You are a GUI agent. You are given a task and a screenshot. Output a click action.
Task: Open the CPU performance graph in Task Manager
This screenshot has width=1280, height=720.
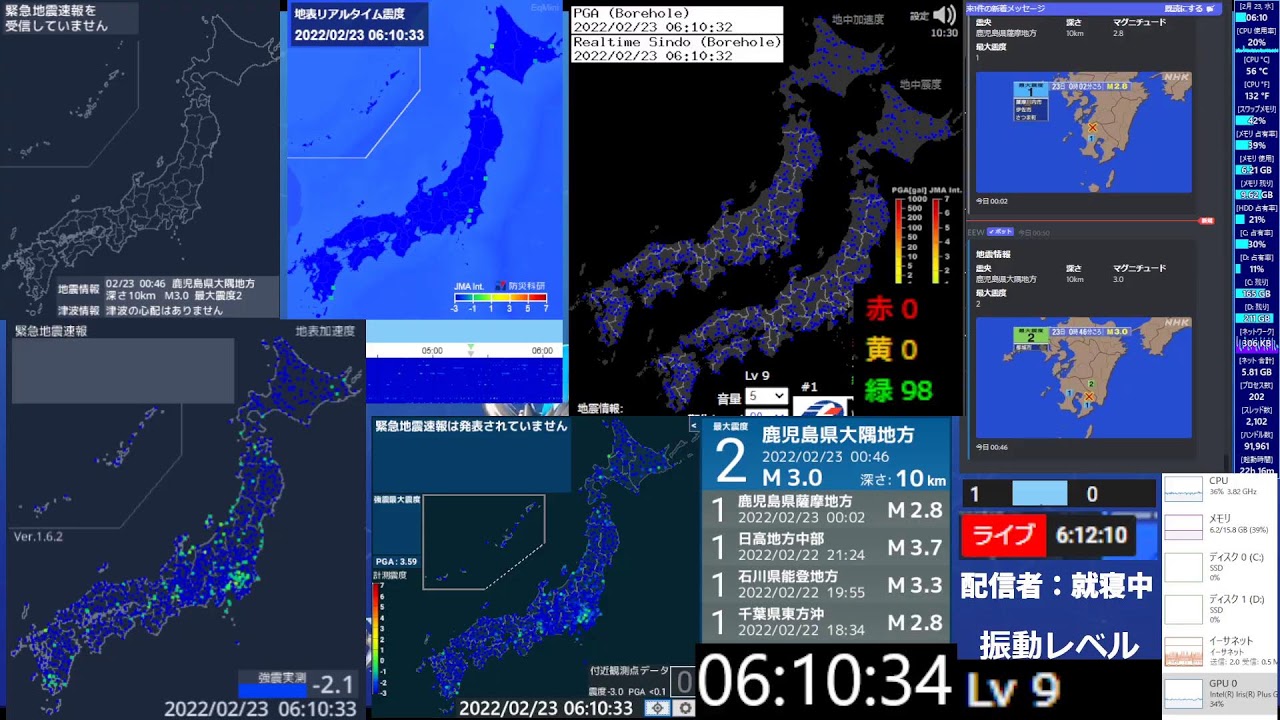point(1220,488)
